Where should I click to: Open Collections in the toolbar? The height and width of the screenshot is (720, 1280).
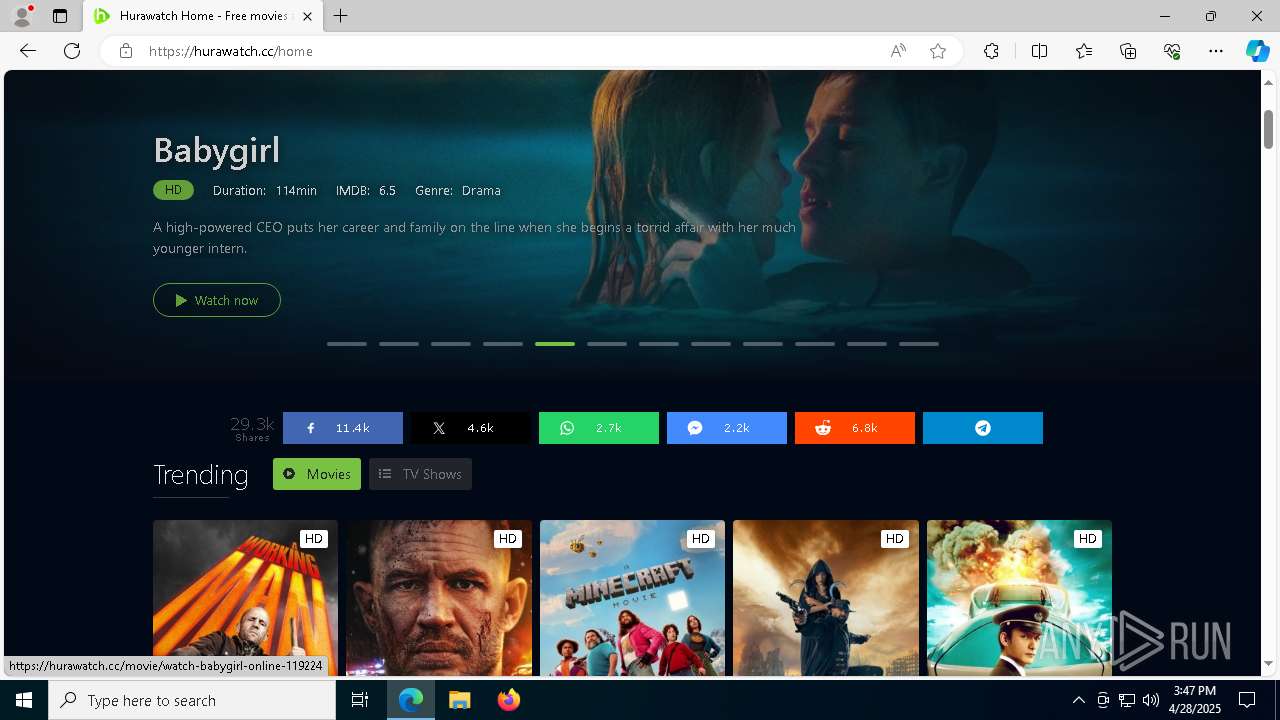1128,51
